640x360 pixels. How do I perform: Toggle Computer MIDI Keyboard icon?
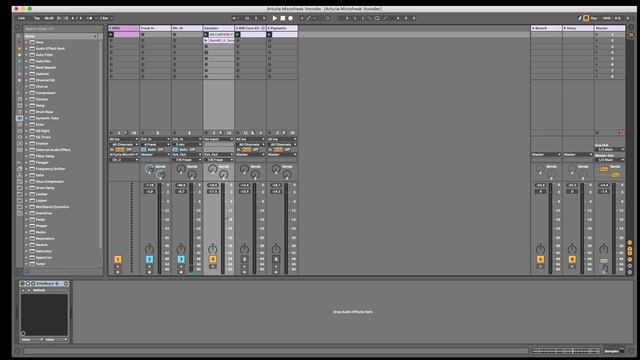click(x=586, y=18)
